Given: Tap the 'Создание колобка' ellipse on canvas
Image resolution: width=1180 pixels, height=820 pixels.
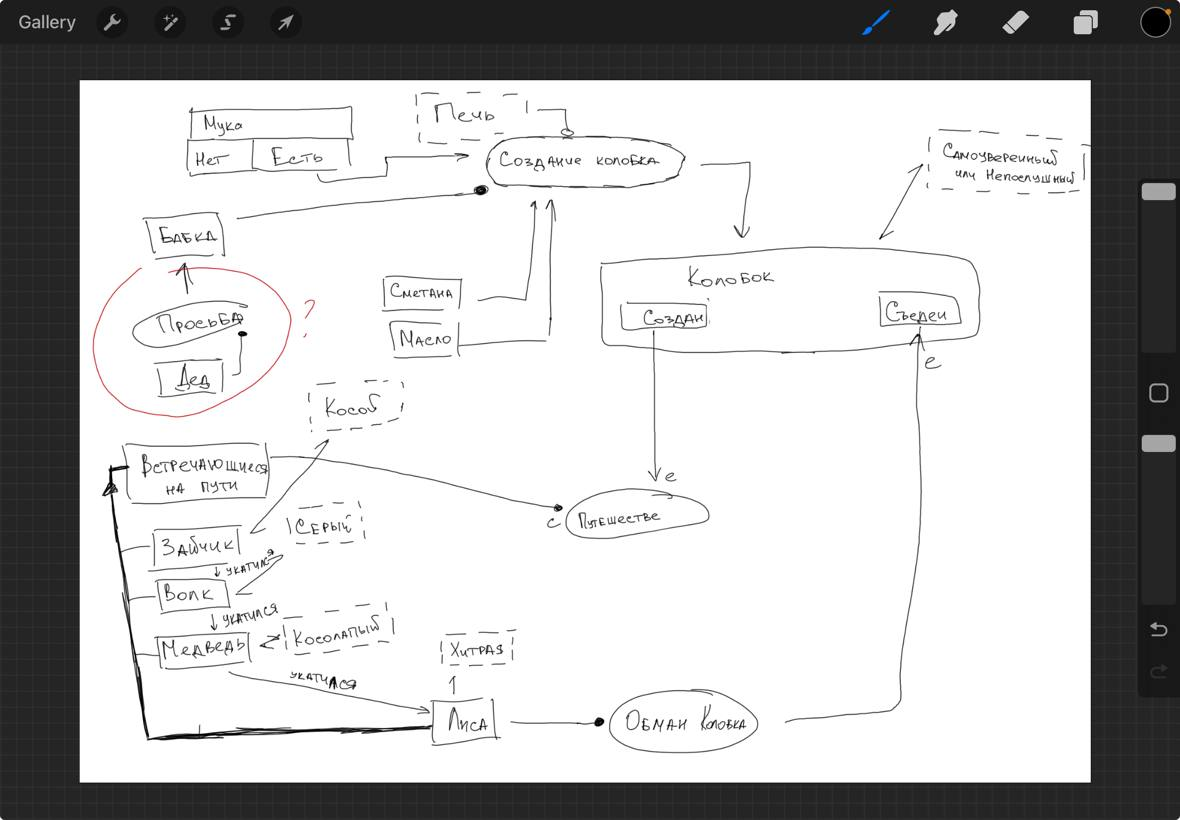Looking at the screenshot, I should point(585,162).
